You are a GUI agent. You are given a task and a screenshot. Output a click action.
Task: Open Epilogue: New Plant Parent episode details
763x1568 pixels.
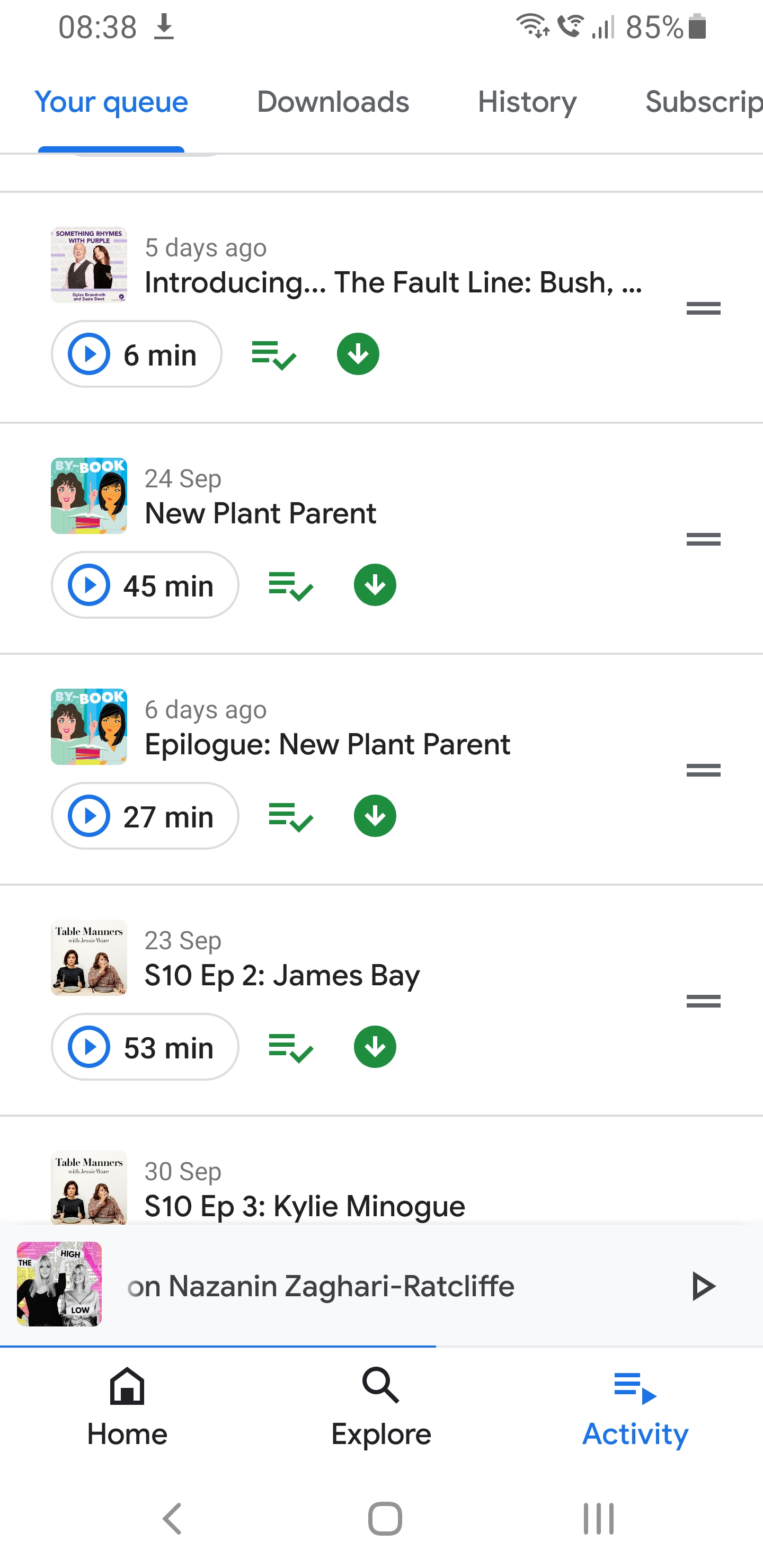pyautogui.click(x=327, y=744)
